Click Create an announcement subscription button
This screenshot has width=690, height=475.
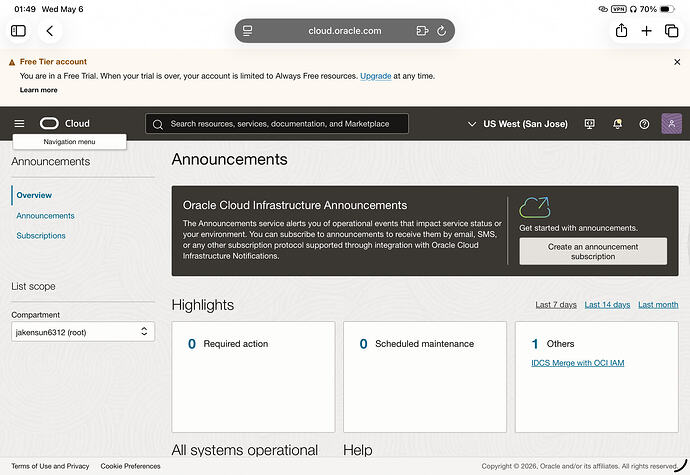[593, 251]
